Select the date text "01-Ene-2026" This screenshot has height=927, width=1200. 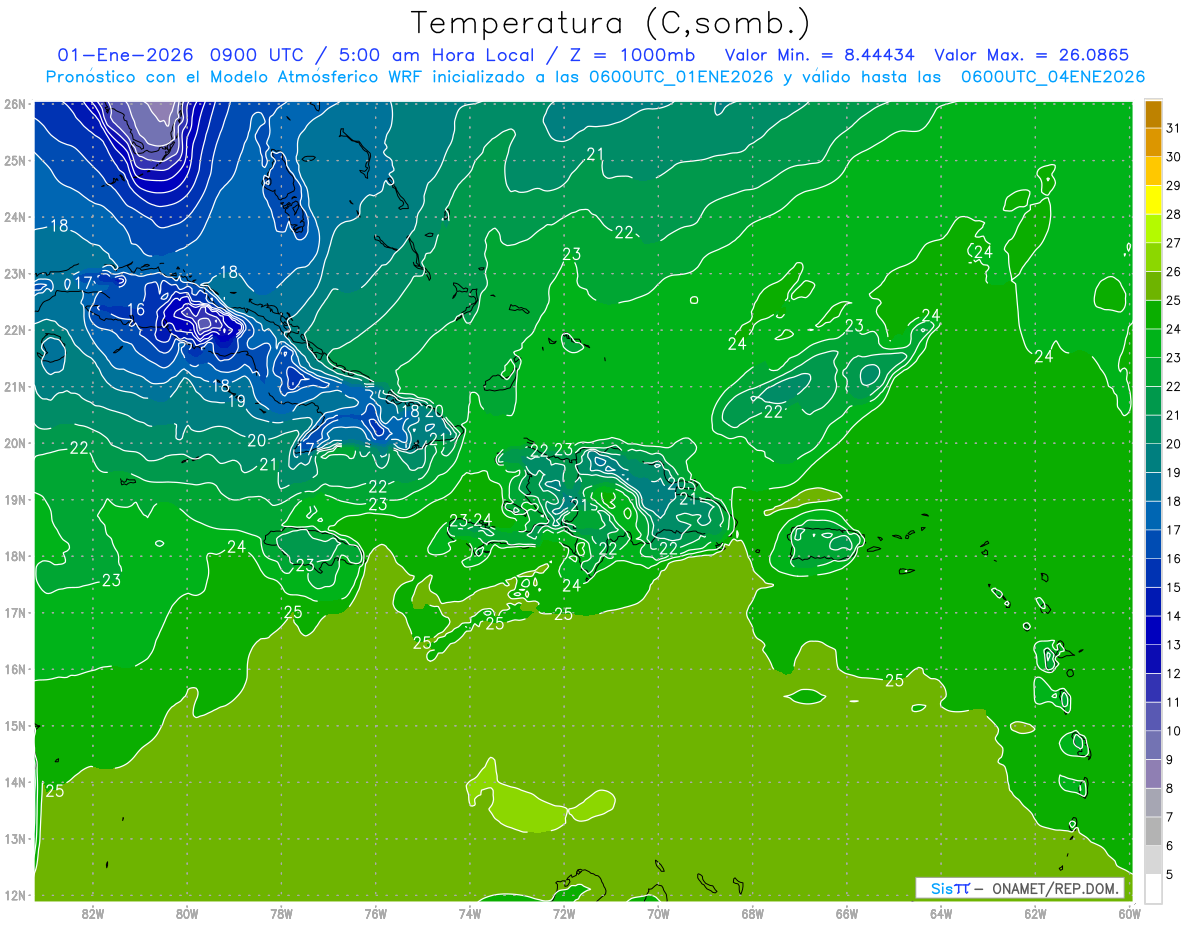click(123, 55)
